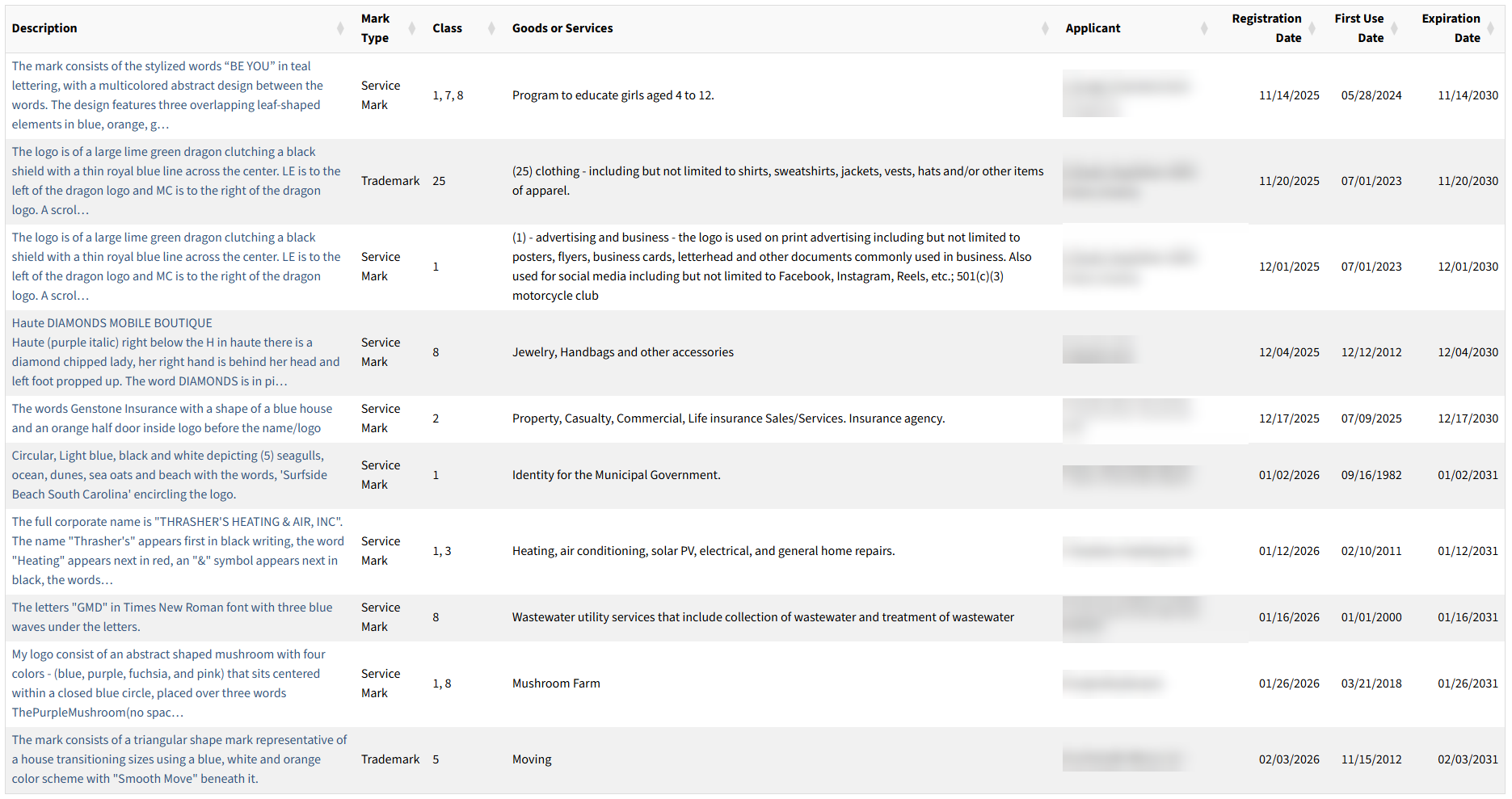Viewport: 1512px width, 799px height.
Task: Open the "BE YOU" stylized words mark description
Action: (x=167, y=95)
